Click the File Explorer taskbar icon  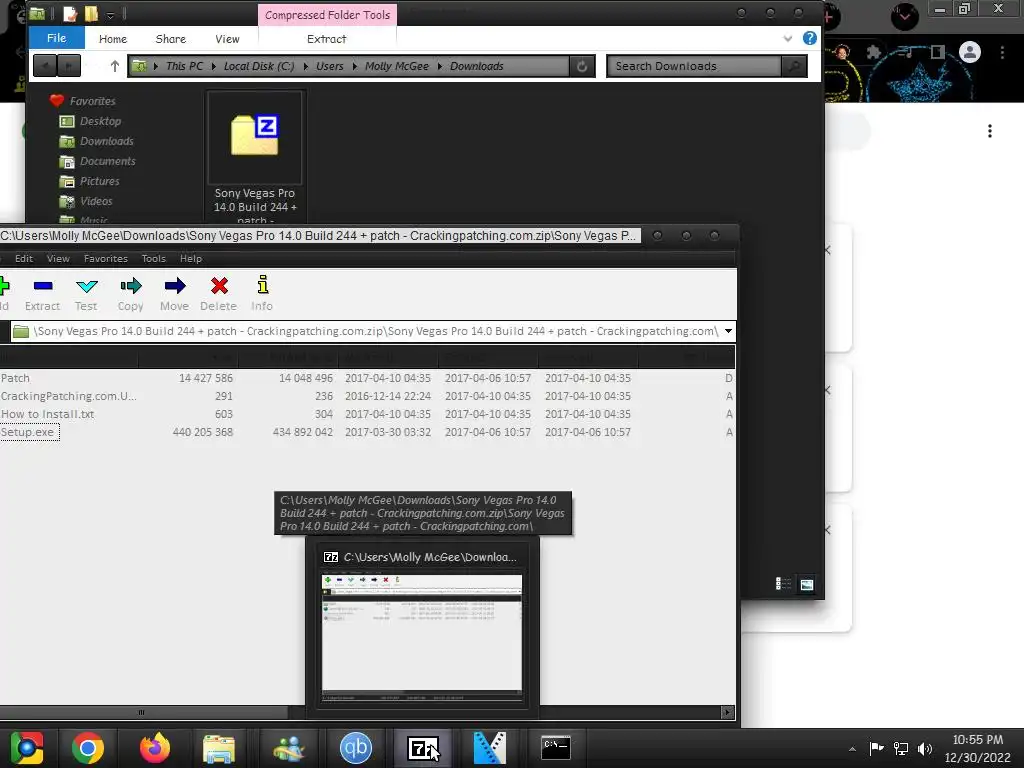219,748
